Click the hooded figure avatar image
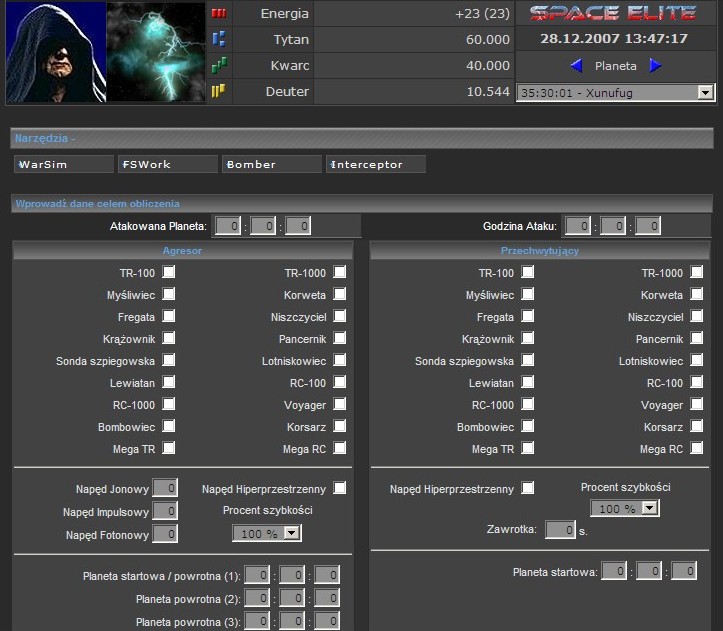Image resolution: width=723 pixels, height=631 pixels. click(x=55, y=52)
